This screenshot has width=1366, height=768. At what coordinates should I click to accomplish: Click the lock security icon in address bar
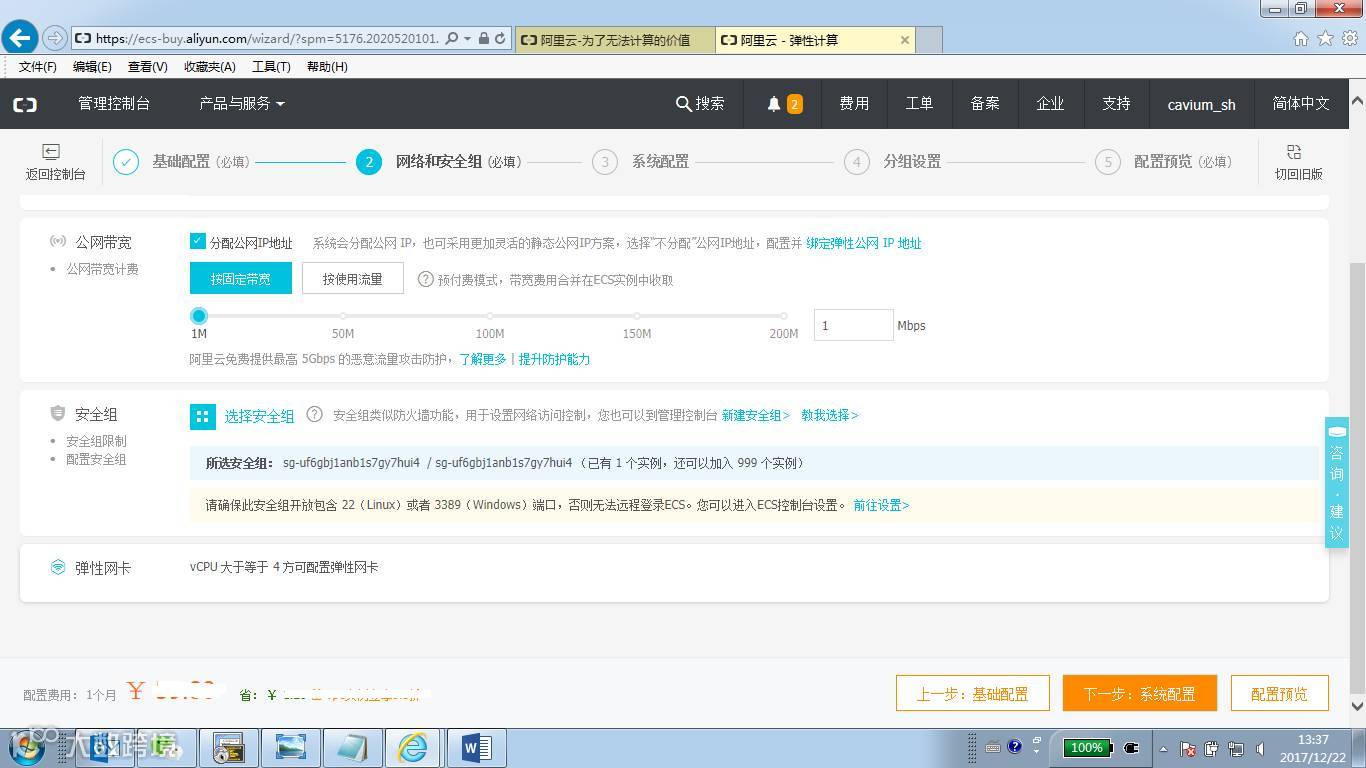click(x=484, y=38)
